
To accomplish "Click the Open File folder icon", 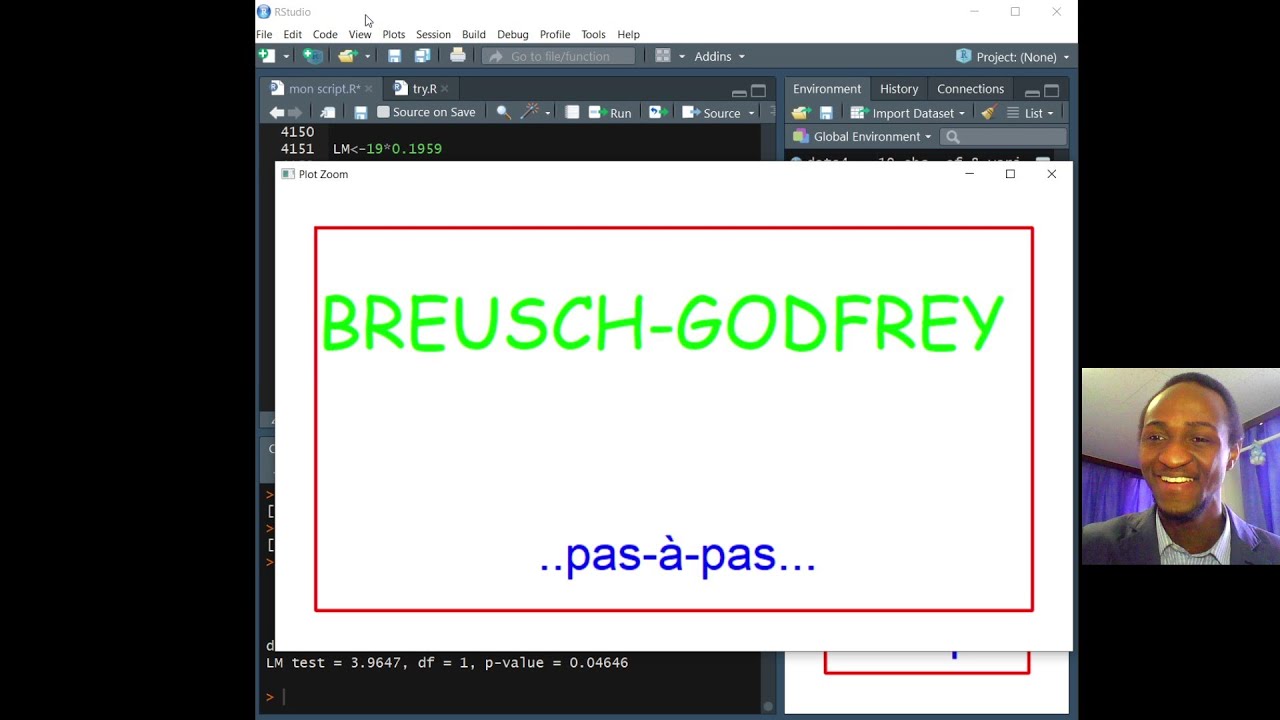I will (x=346, y=56).
